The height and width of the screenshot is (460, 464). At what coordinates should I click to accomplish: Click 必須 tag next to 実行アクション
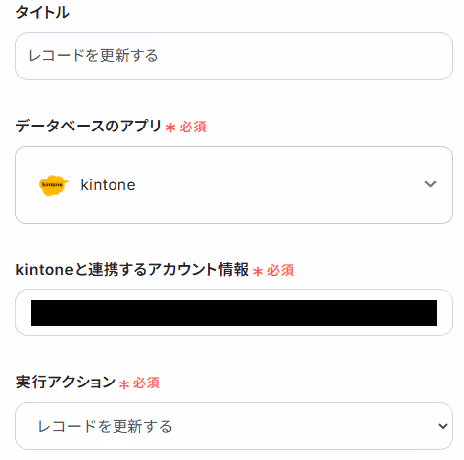[146, 383]
